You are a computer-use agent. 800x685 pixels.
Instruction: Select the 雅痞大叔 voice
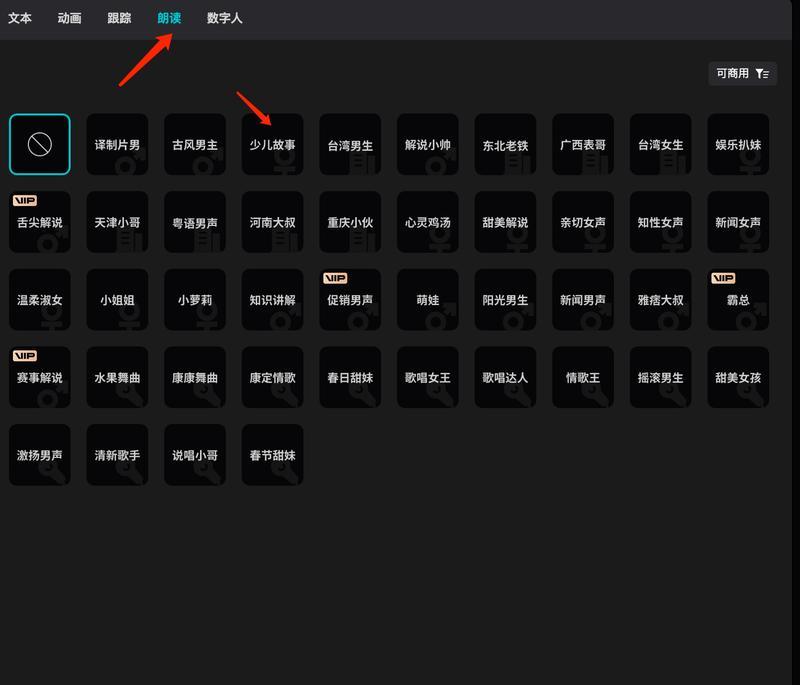tap(660, 299)
